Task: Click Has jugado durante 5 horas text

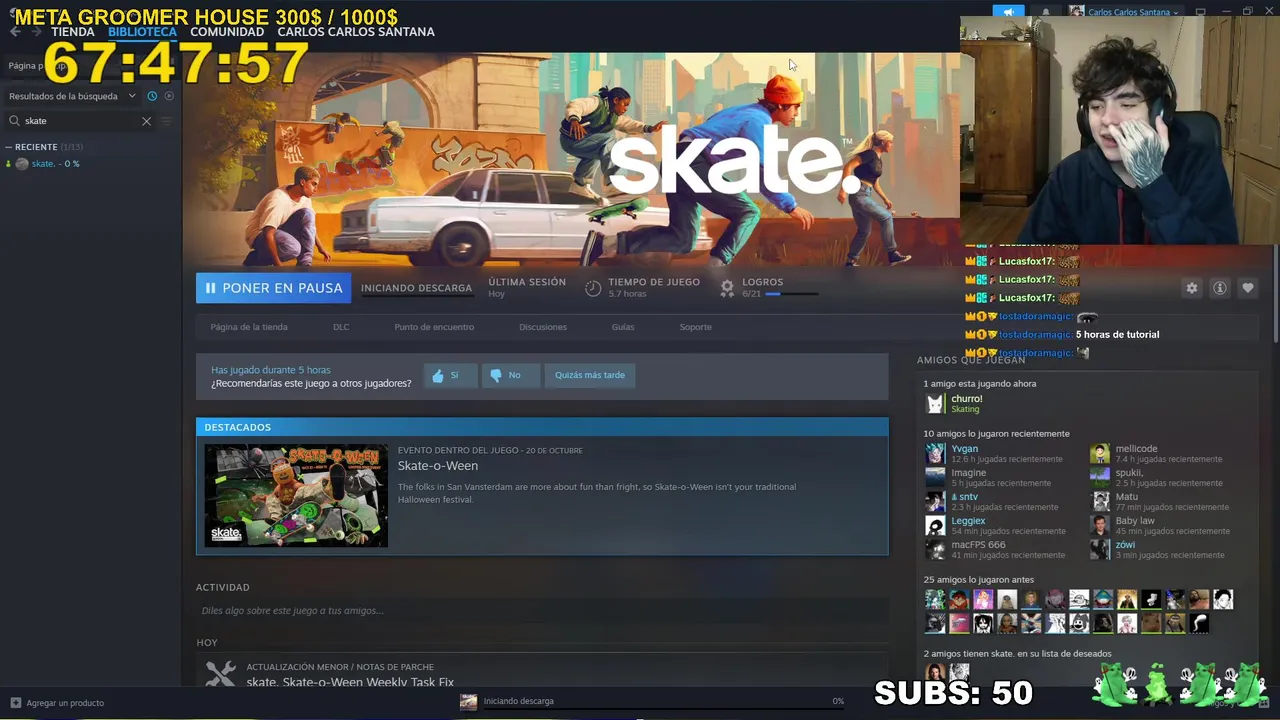Action: (x=270, y=370)
